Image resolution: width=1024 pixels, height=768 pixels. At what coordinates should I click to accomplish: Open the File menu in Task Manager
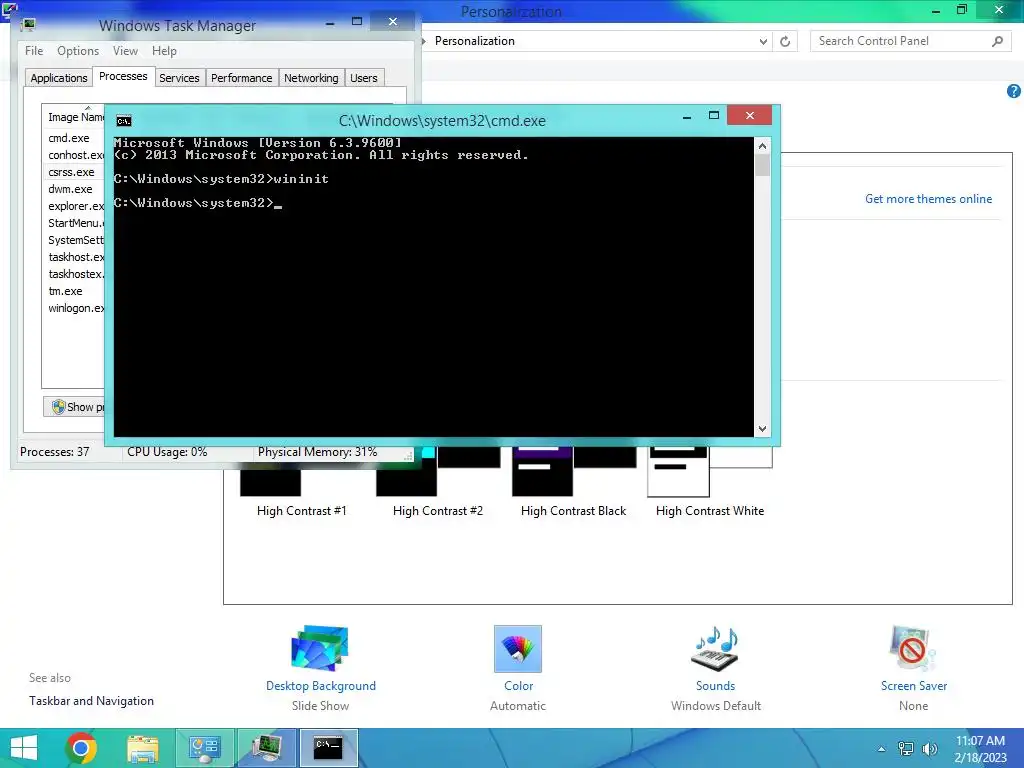(x=34, y=51)
